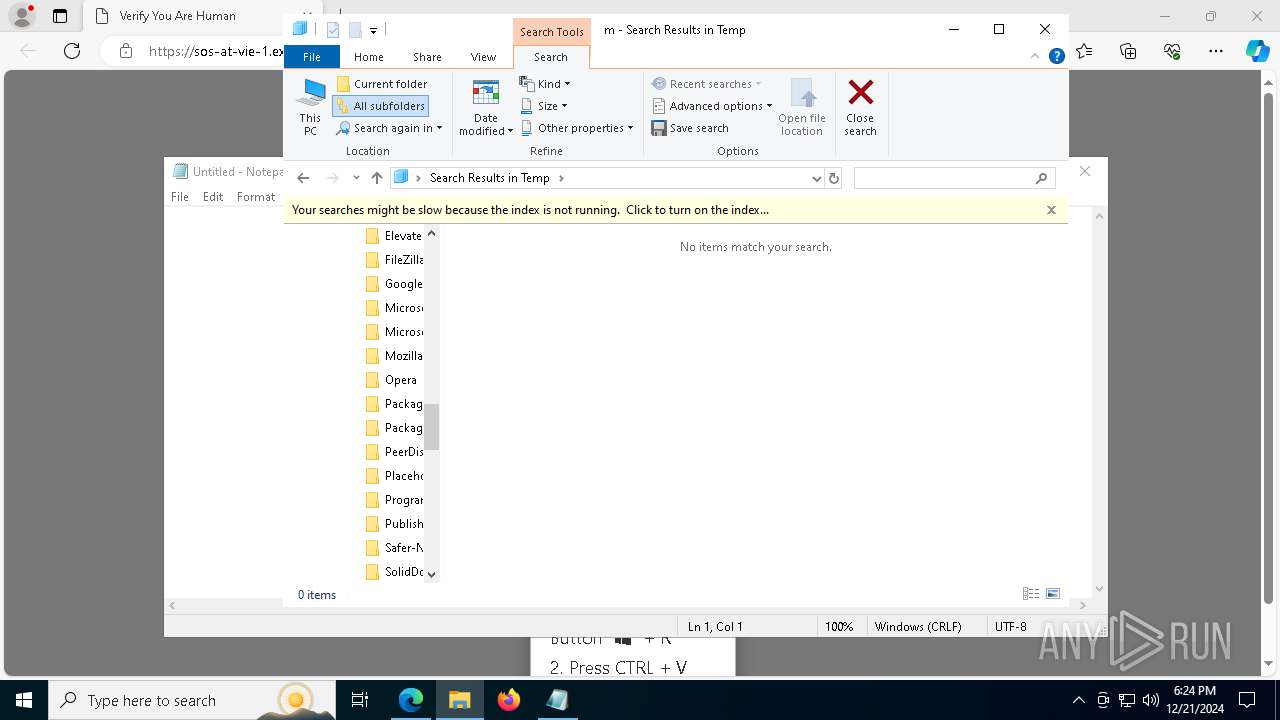Open Task View on taskbar
The height and width of the screenshot is (720, 1280).
360,700
